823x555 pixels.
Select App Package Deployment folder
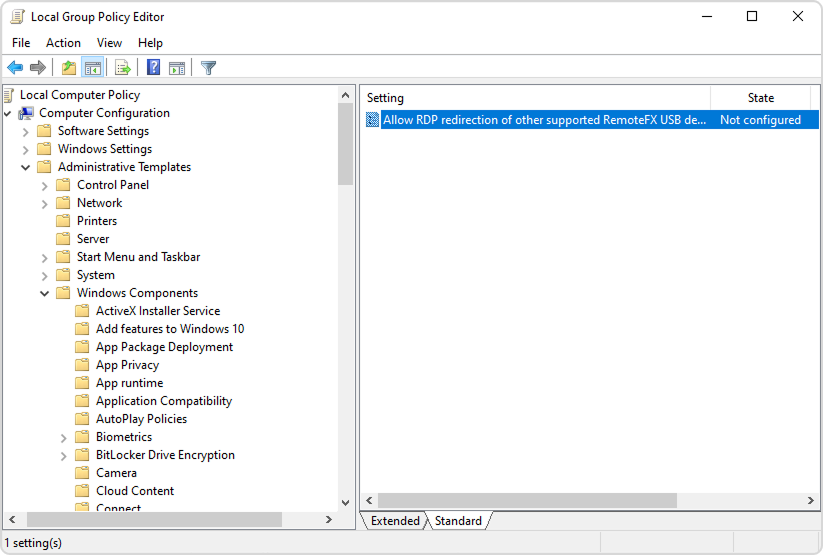(164, 347)
